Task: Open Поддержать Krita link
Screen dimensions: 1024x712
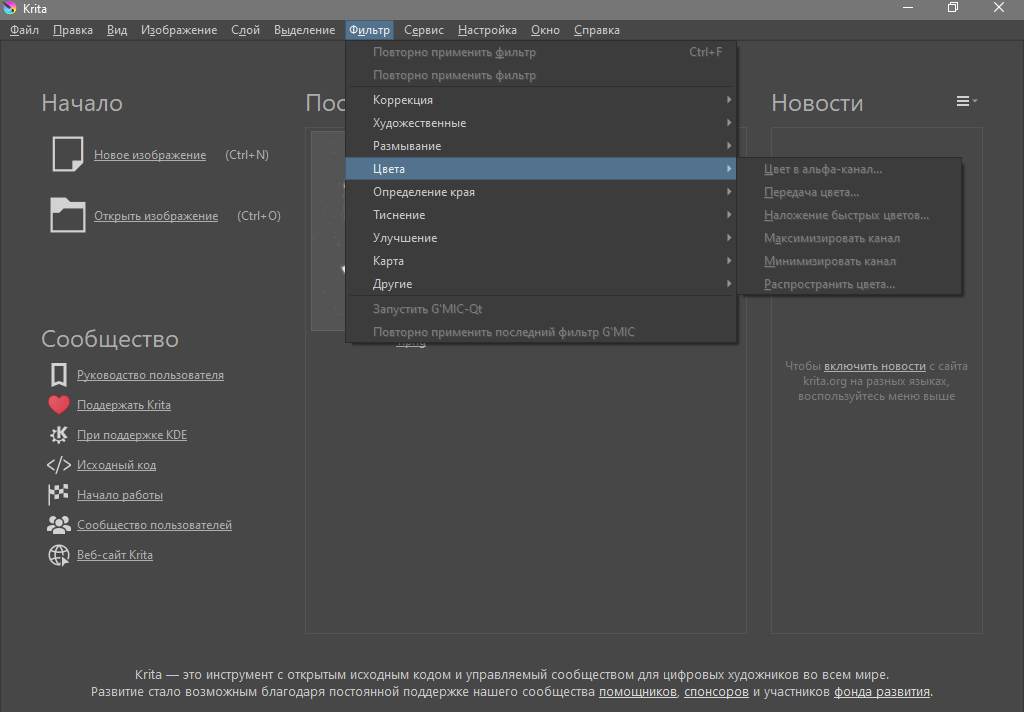Action: (124, 405)
